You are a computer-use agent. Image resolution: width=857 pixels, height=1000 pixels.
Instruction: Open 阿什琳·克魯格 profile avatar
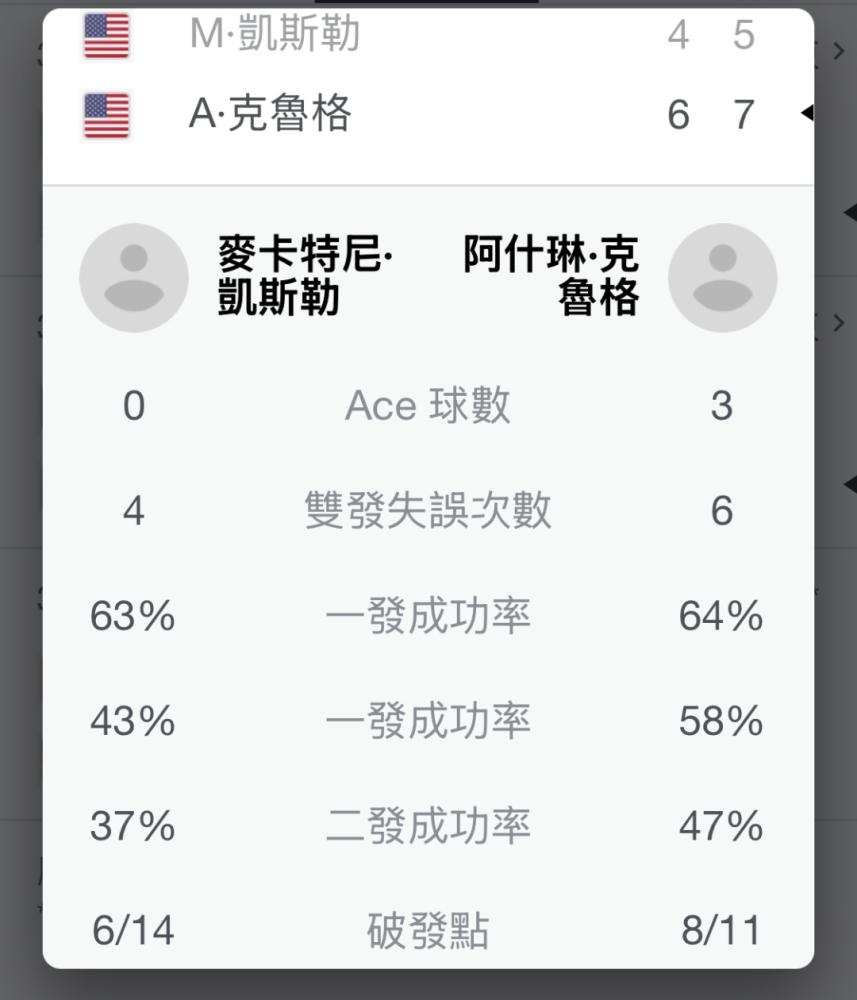(722, 277)
